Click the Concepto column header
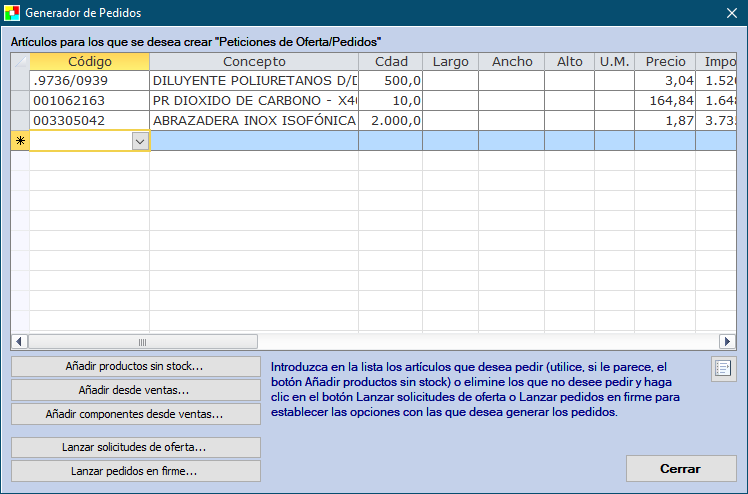 [254, 62]
